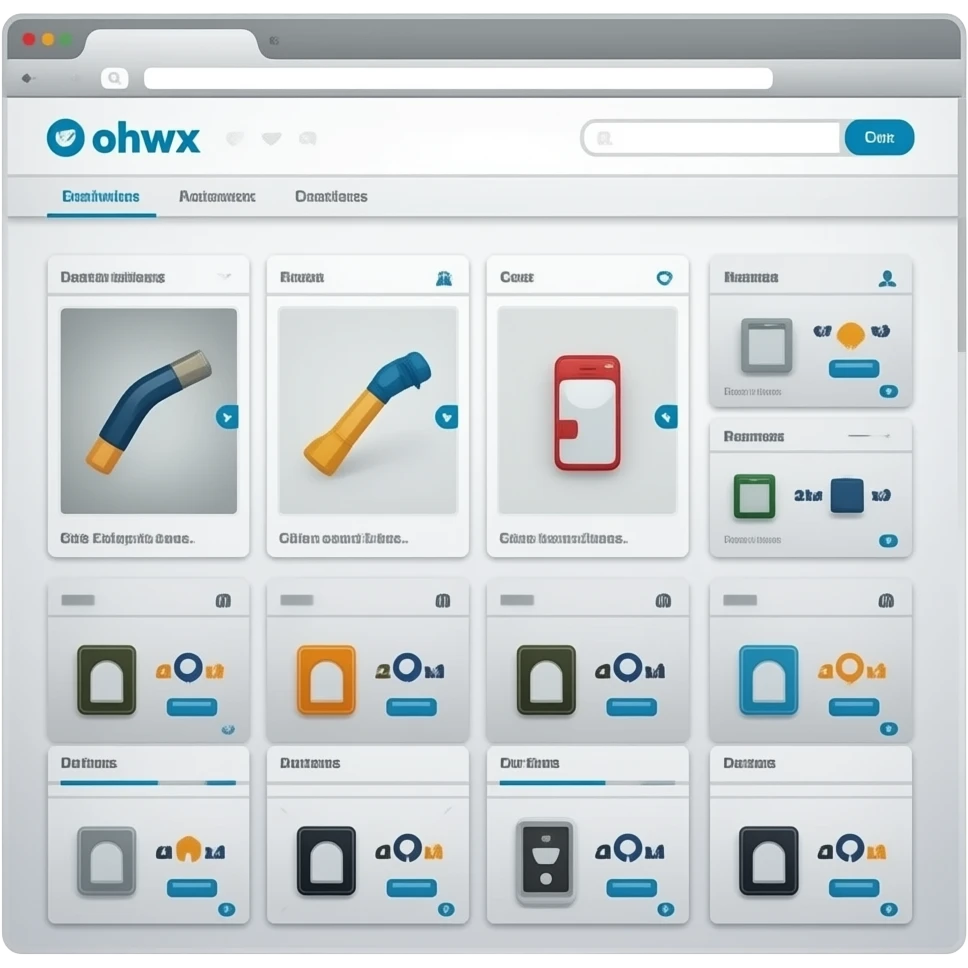Expand the header control on orange tile card
Viewport: 968px width, 968px height.
coord(443,601)
